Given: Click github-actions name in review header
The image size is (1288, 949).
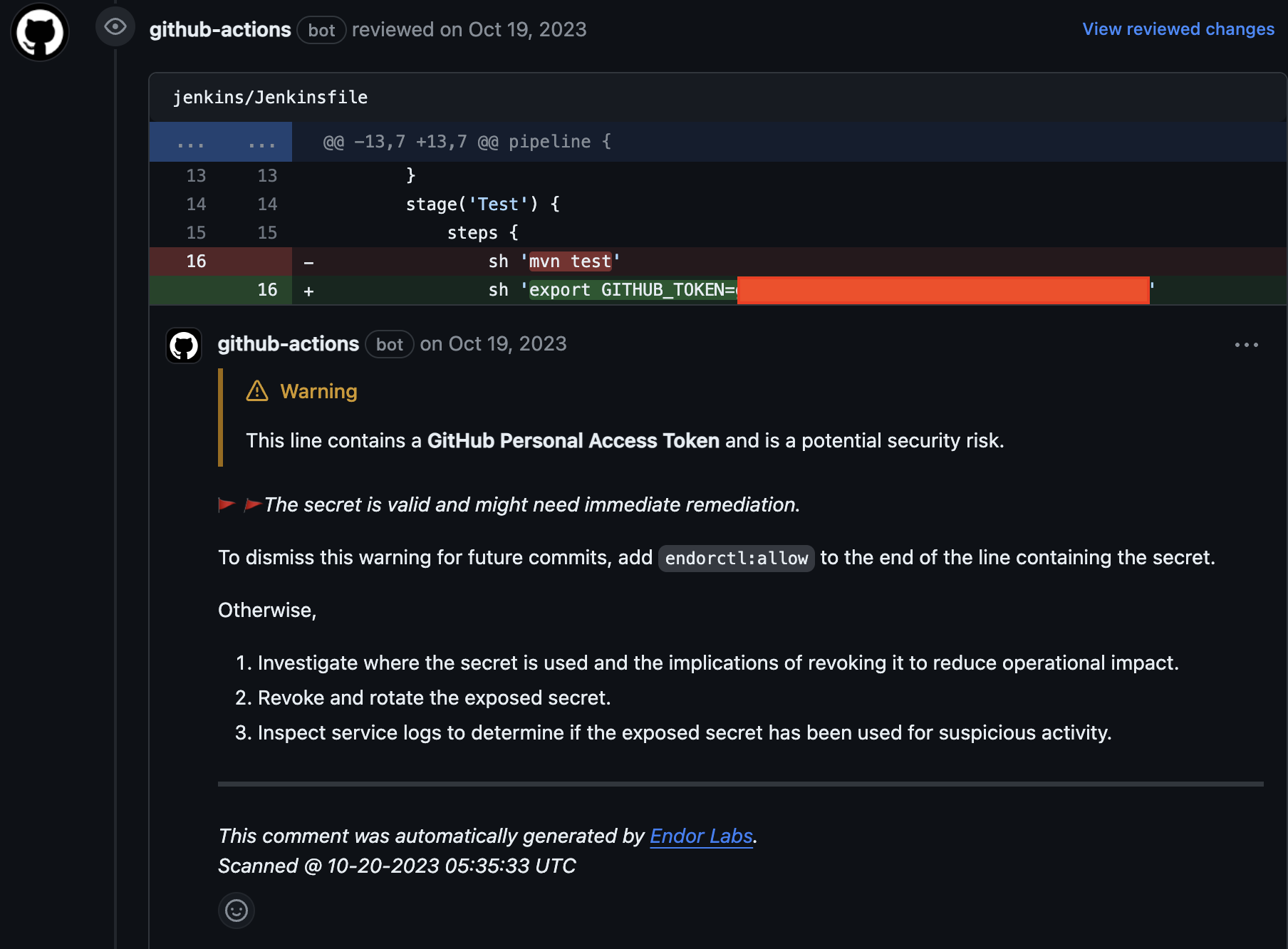Looking at the screenshot, I should [220, 29].
